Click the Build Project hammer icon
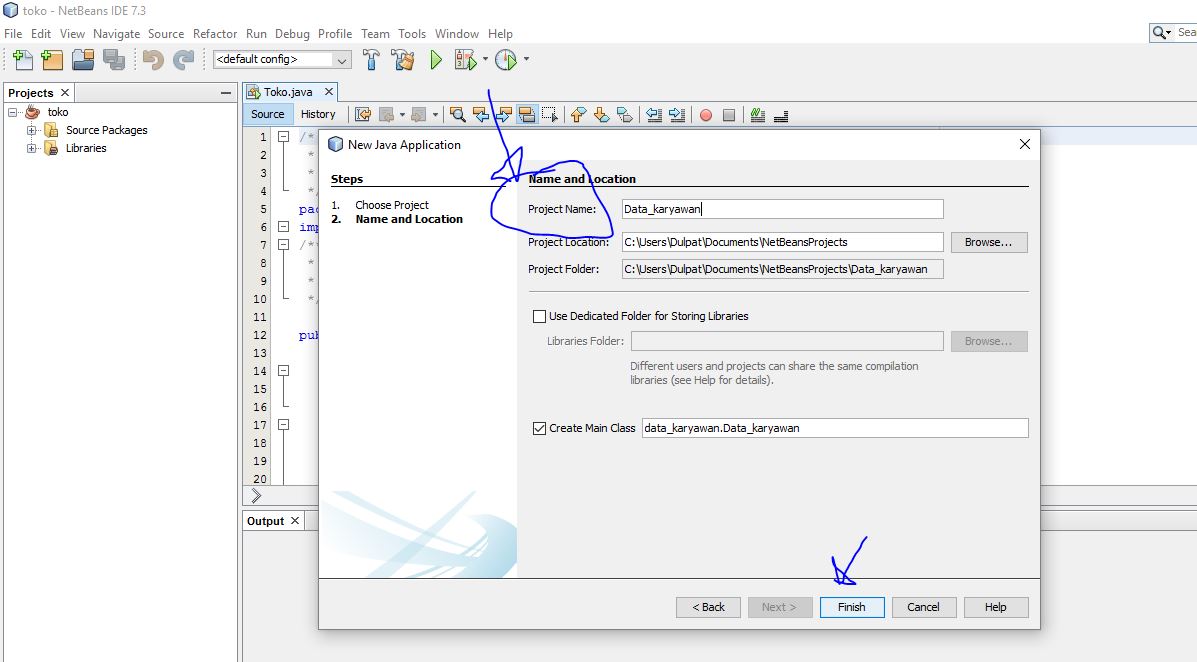1197x662 pixels. click(370, 59)
